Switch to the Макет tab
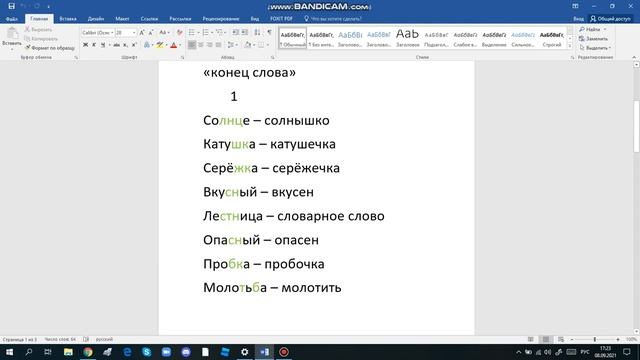 click(122, 19)
